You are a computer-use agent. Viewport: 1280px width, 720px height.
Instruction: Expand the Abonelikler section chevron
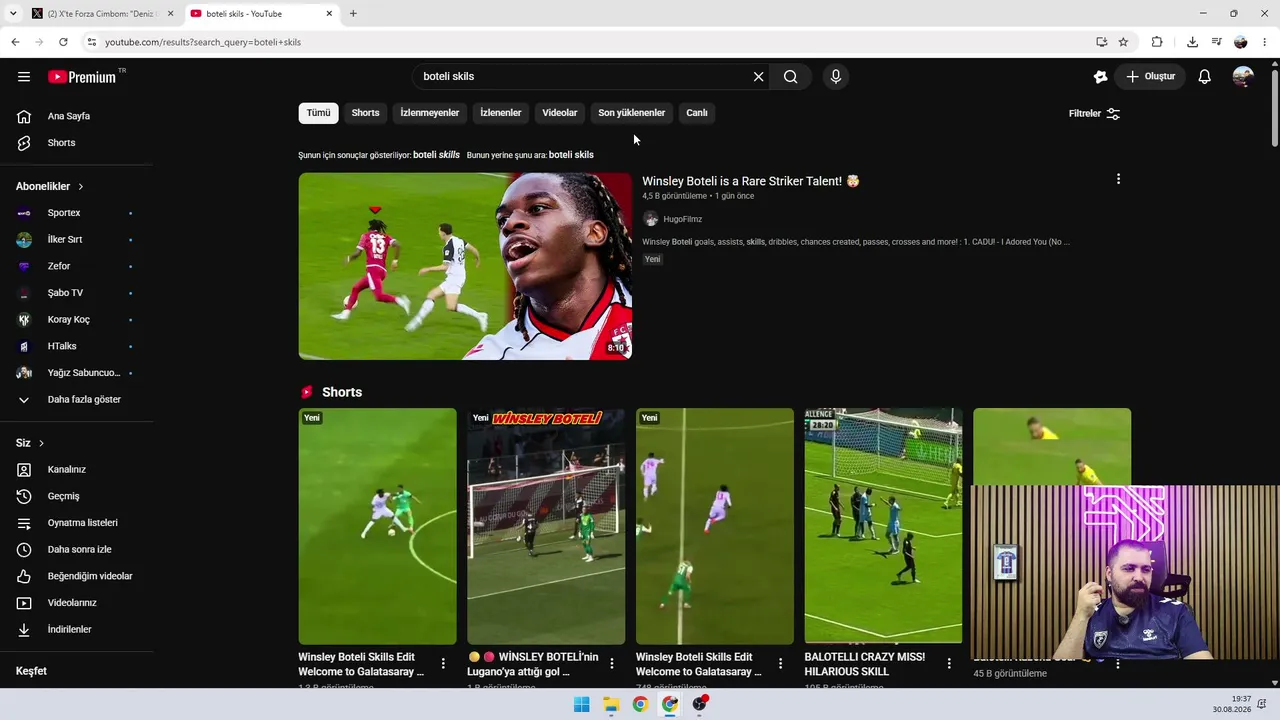81,187
